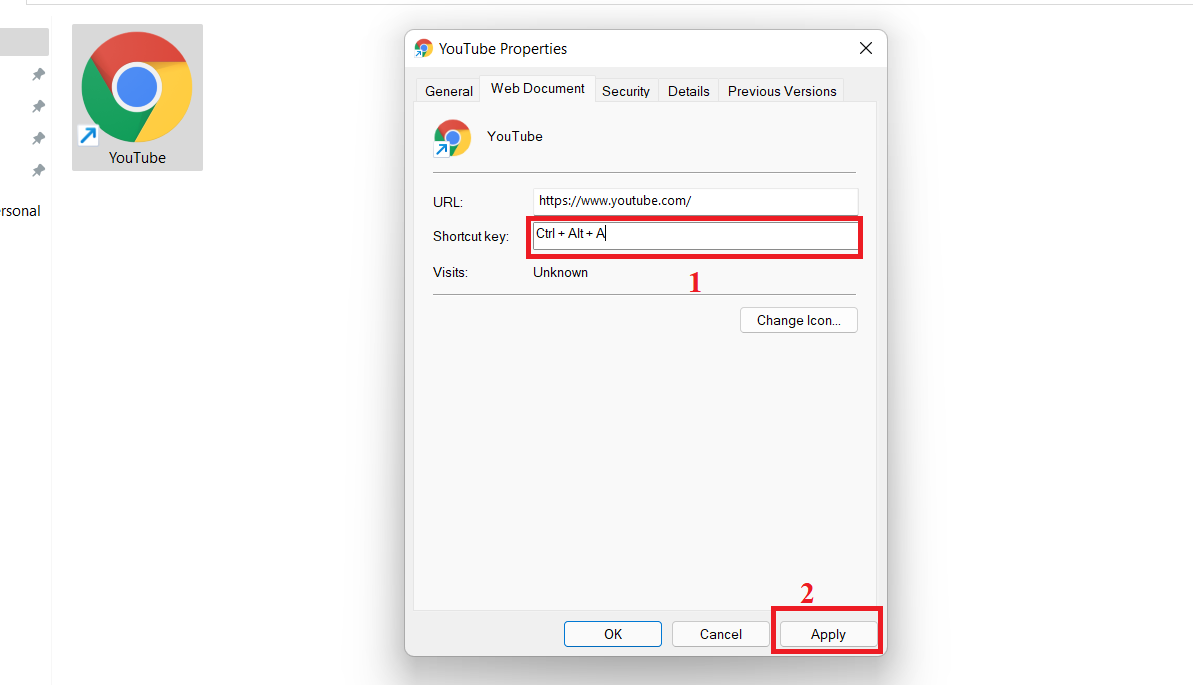Screen dimensions: 1193x685
Task: Select the Web Document tab
Action: pos(537,89)
